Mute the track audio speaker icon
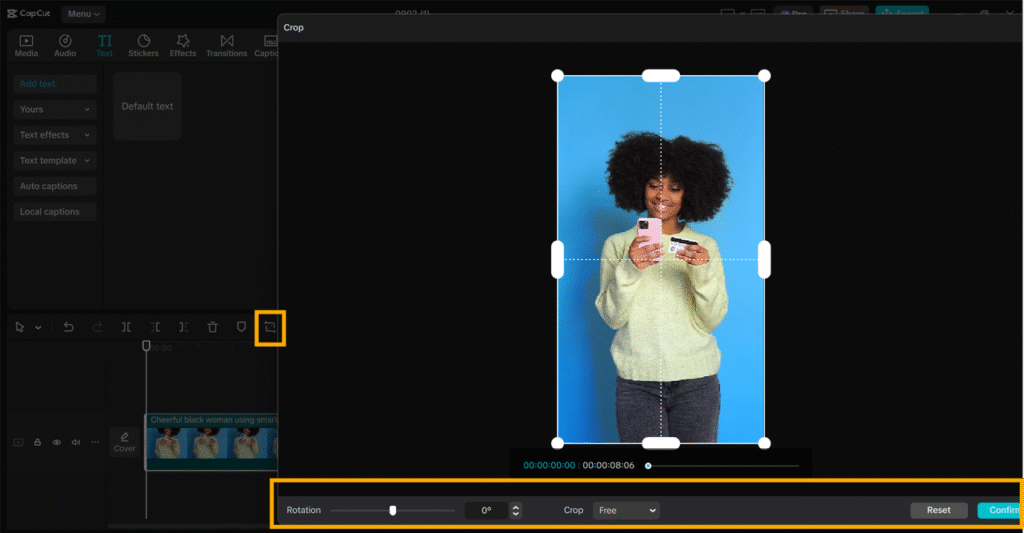 click(75, 442)
